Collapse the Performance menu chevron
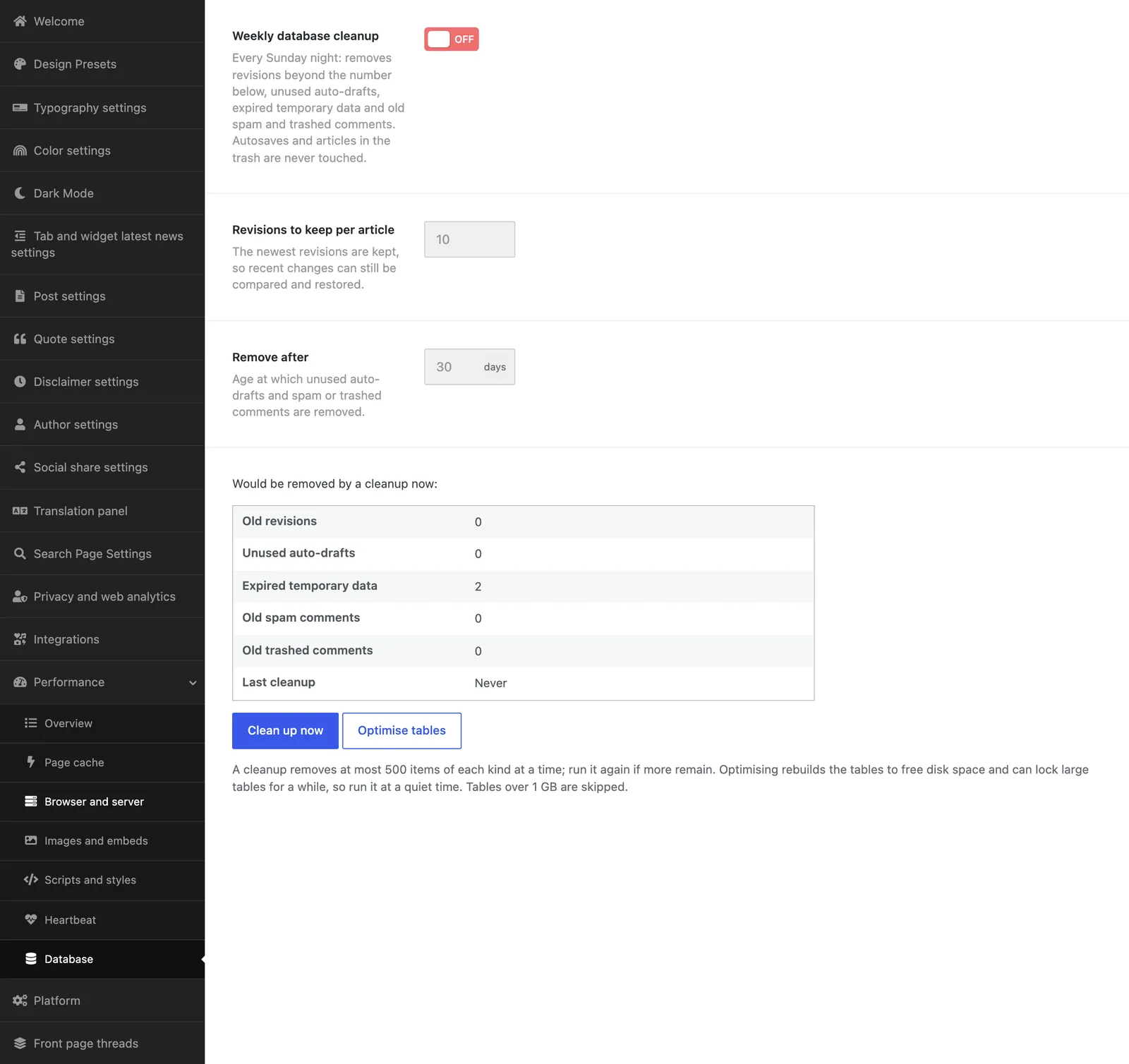The width and height of the screenshot is (1129, 1064). coord(193,683)
